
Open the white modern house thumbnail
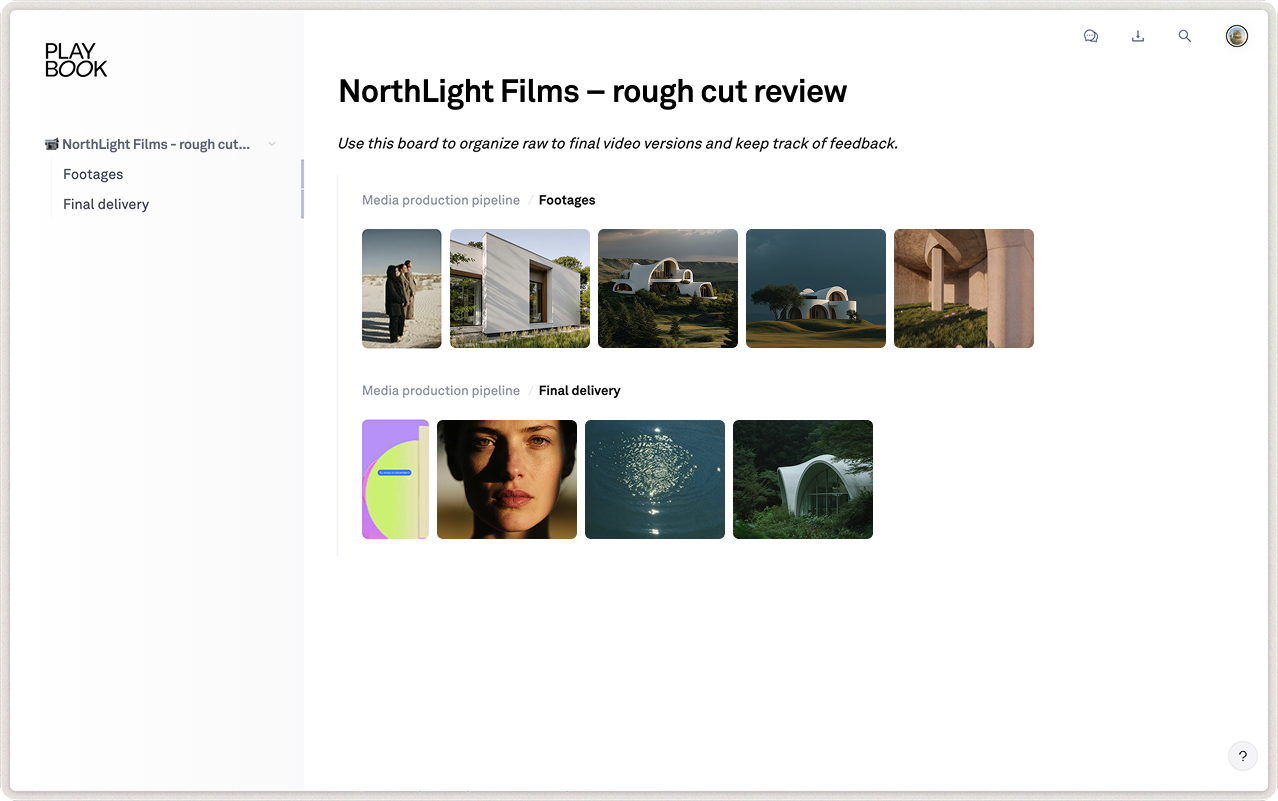coord(520,288)
